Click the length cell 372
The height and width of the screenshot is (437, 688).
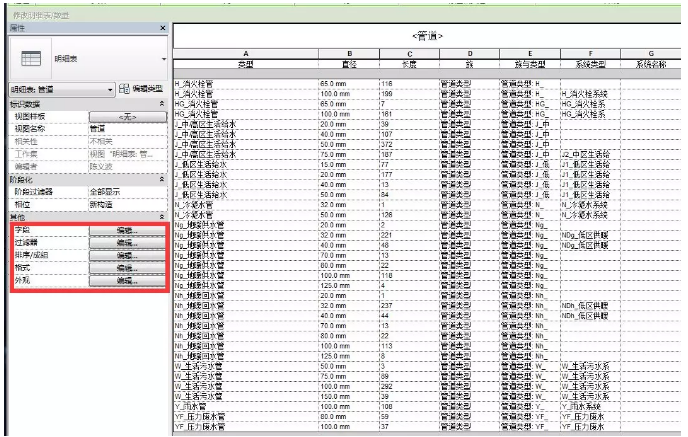coord(410,144)
